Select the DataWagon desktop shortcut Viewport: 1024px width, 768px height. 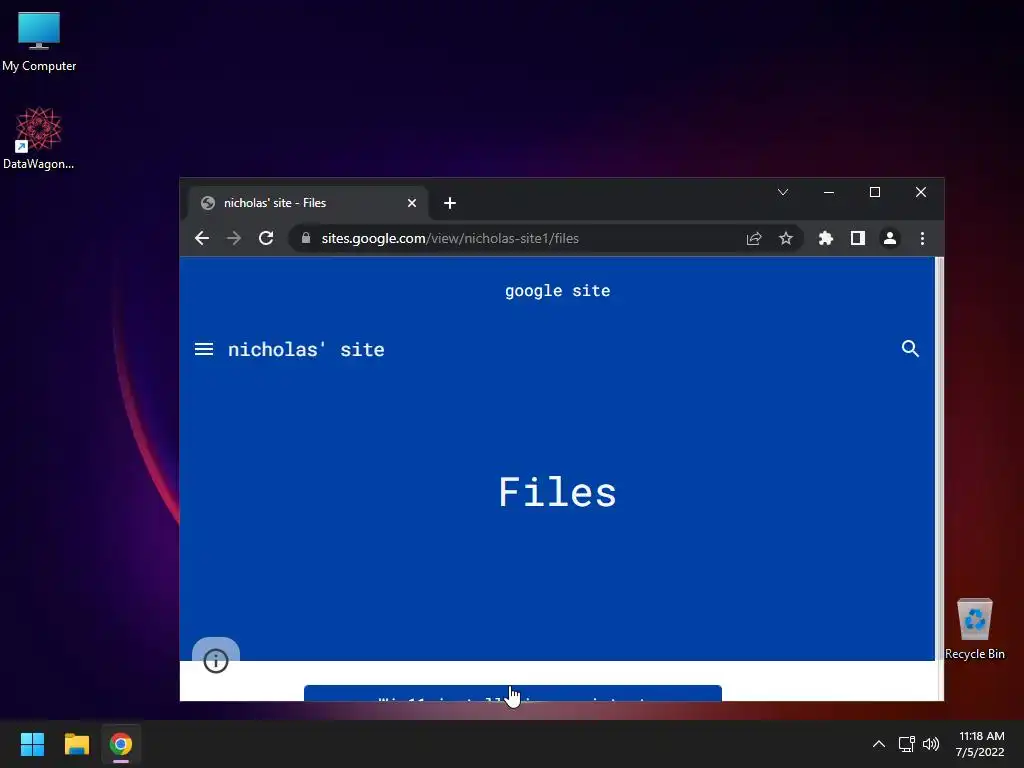coord(39,138)
